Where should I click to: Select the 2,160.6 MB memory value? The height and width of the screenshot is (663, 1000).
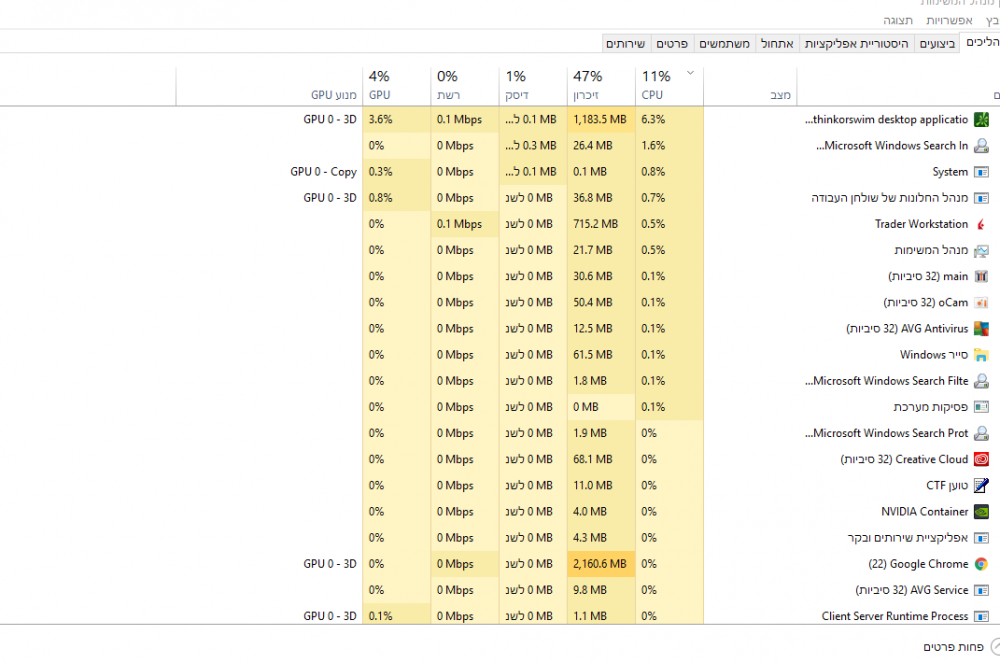pos(601,564)
